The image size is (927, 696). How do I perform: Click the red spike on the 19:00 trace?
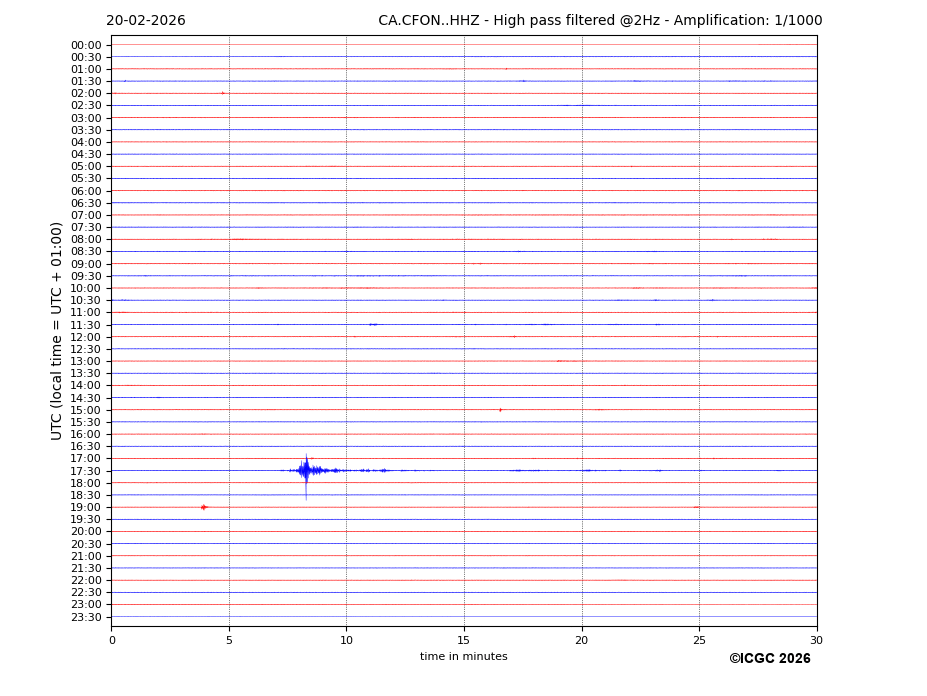[x=203, y=507]
